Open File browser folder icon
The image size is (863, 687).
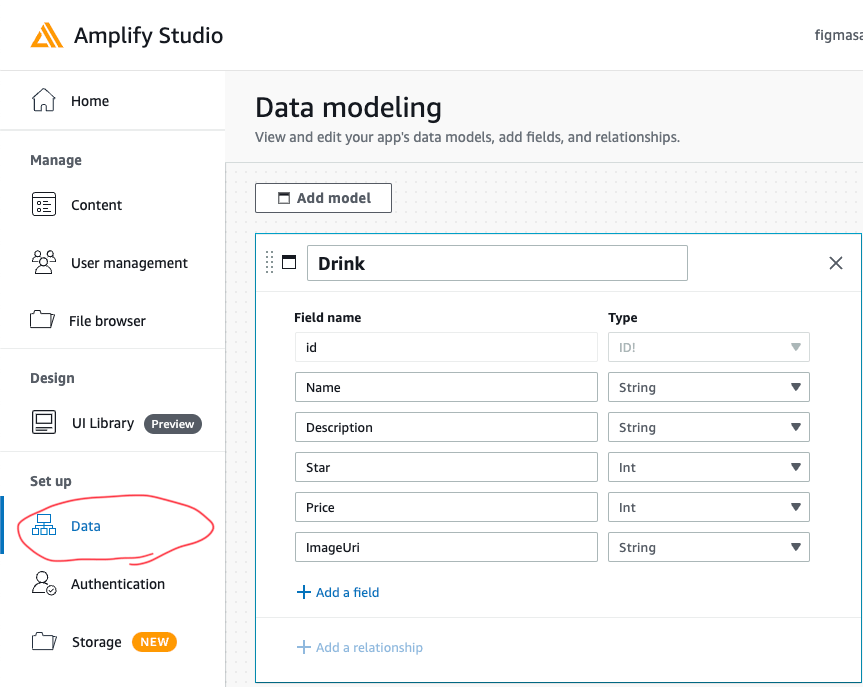(42, 319)
